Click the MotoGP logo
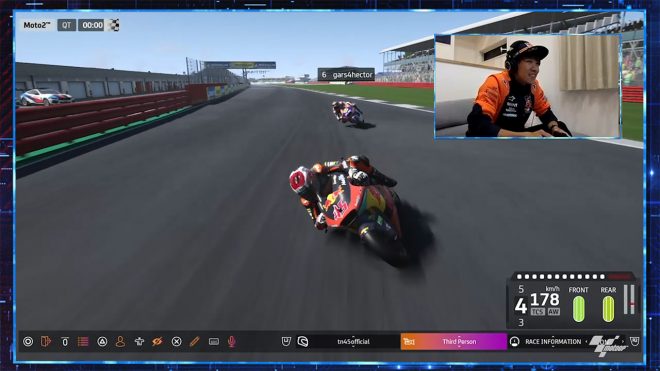The image size is (660, 371). click(x=609, y=346)
